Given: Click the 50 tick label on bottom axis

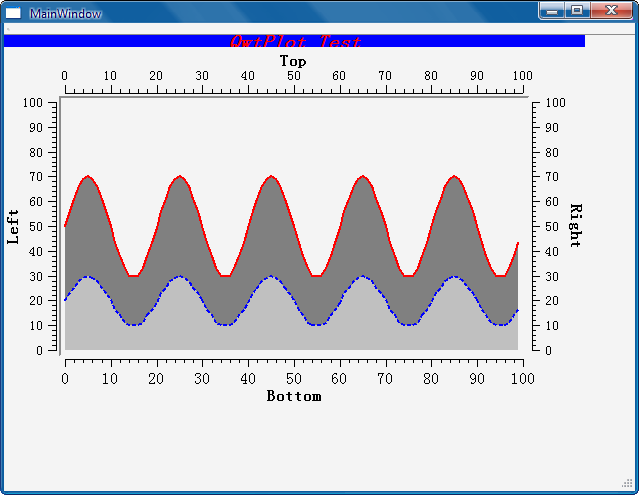Looking at the screenshot, I should point(293,379).
